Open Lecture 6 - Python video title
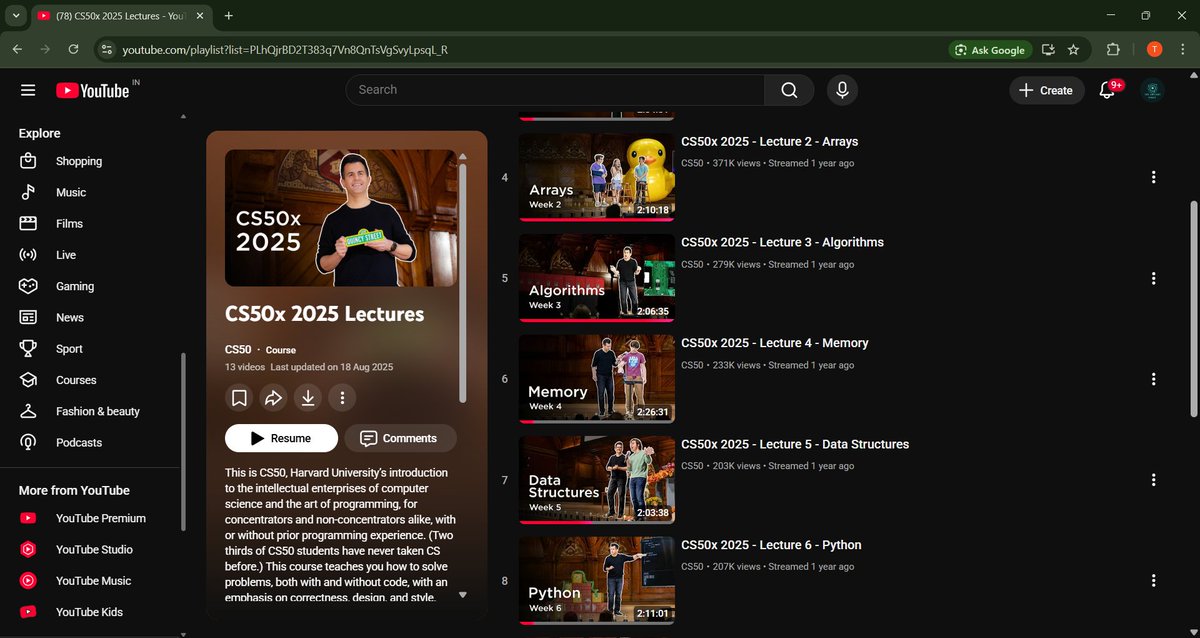Image resolution: width=1200 pixels, height=638 pixels. 771,545
